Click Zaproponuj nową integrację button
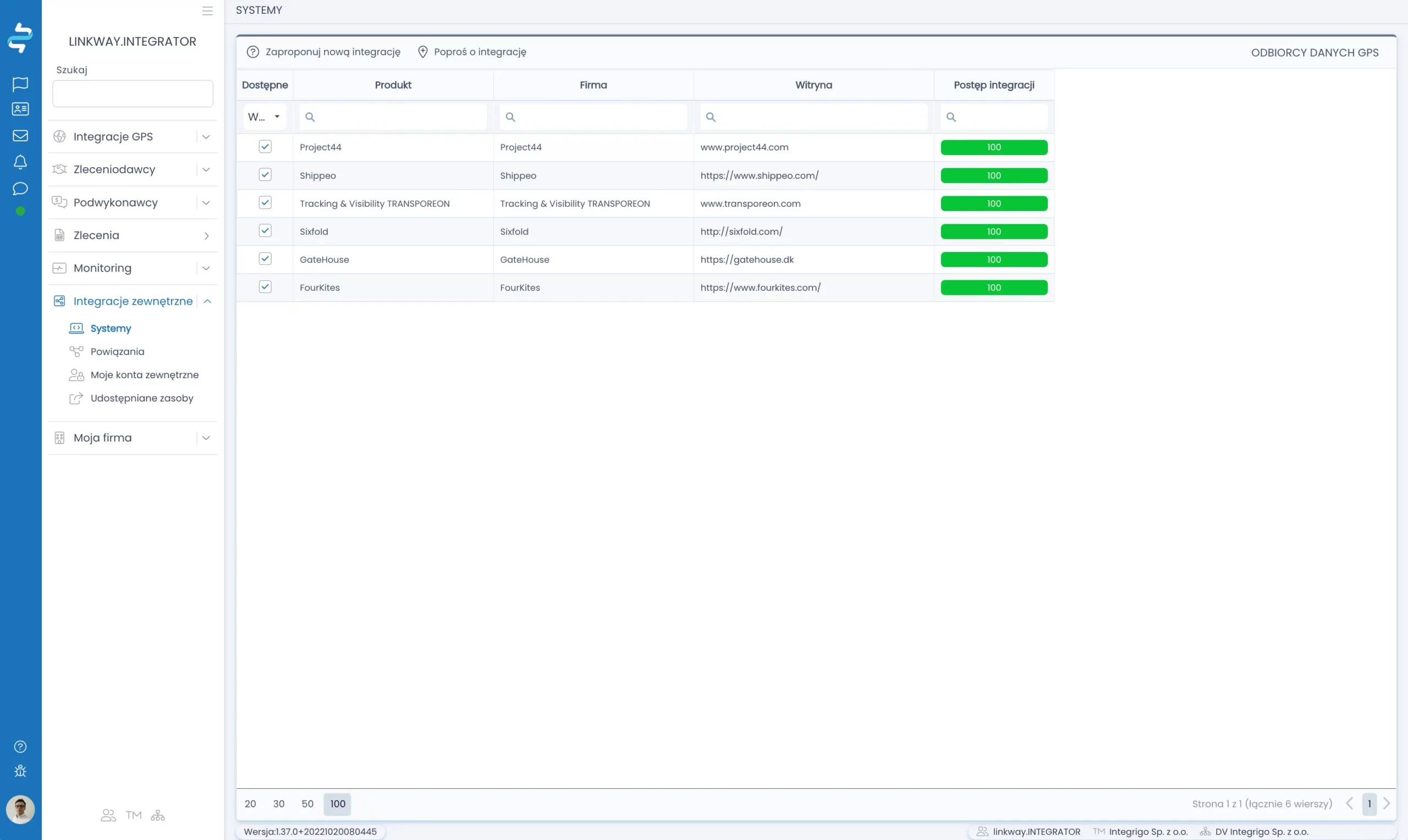This screenshot has width=1408, height=840. pos(324,52)
